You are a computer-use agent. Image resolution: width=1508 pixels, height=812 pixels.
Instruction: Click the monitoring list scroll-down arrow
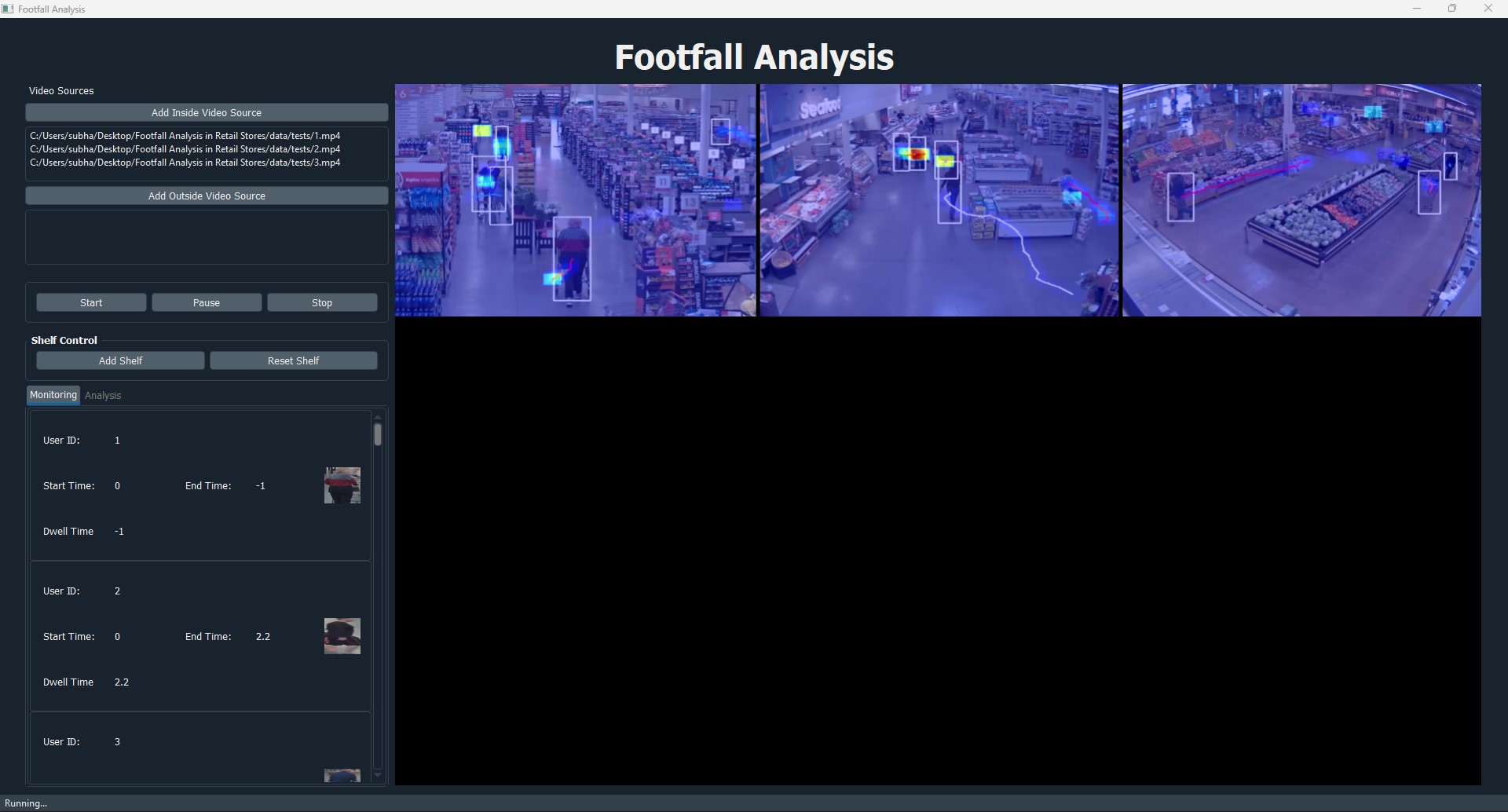pos(378,775)
